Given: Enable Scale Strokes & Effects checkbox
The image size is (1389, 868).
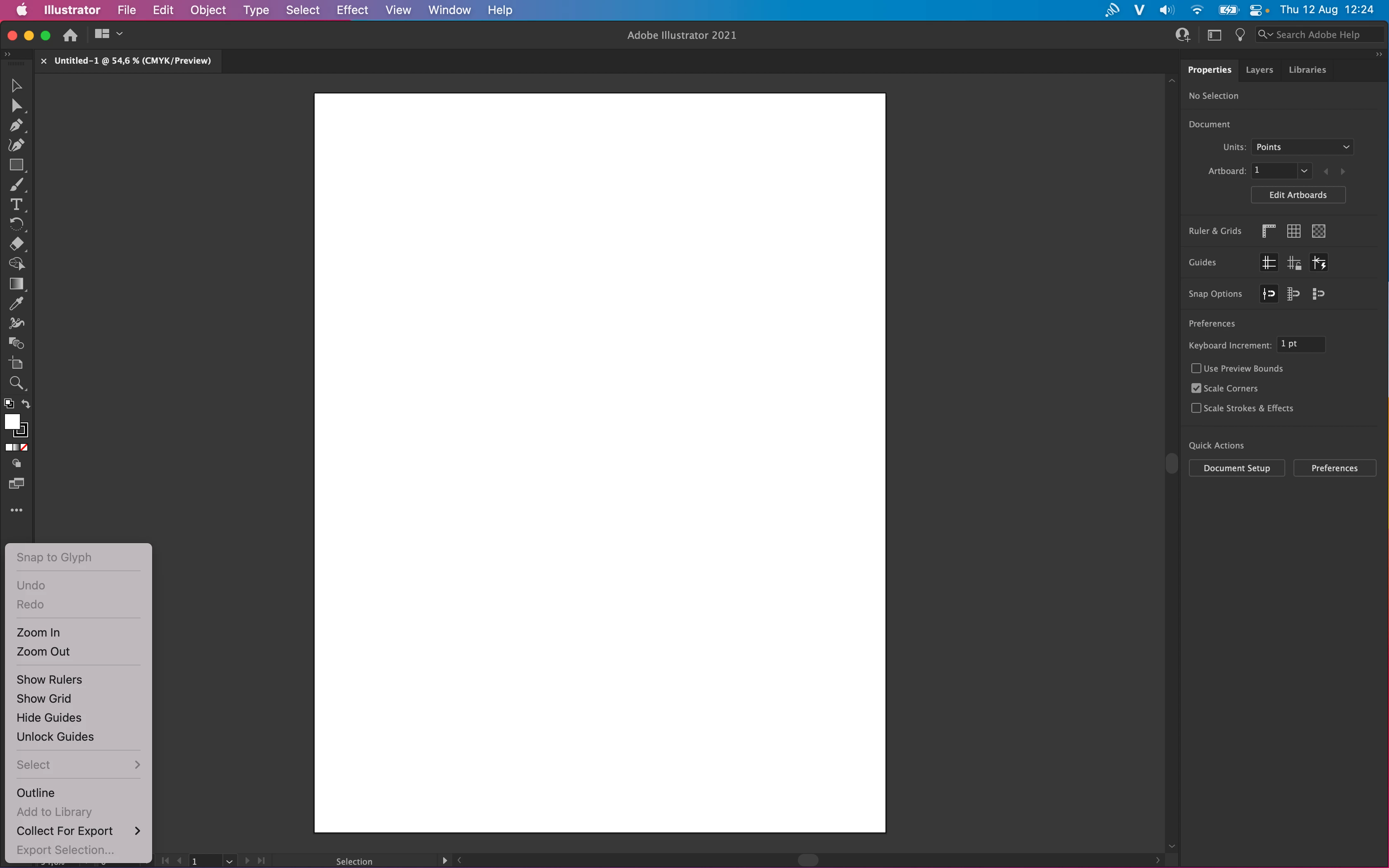Looking at the screenshot, I should 1196,408.
